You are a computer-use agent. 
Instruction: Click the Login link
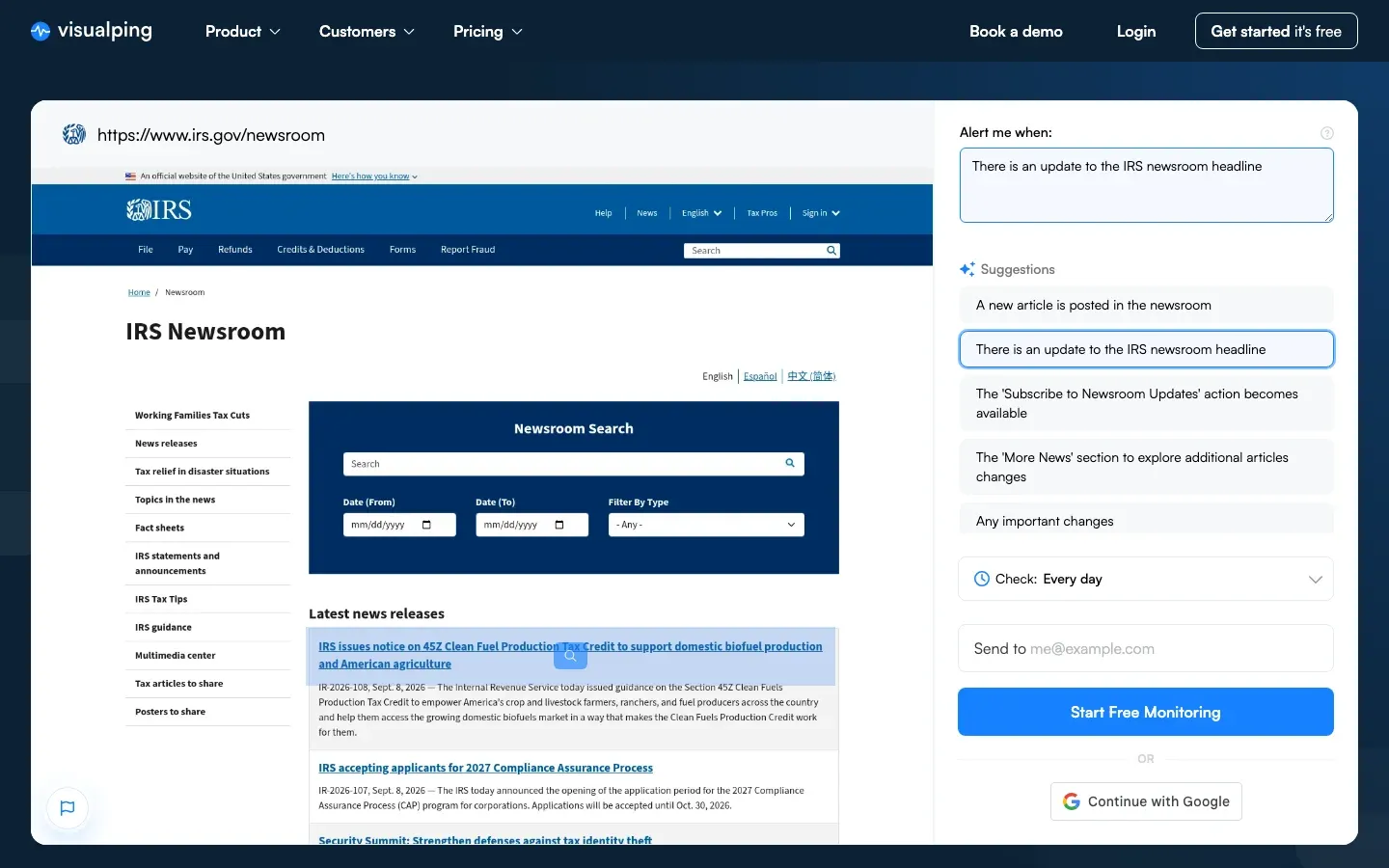[1136, 31]
